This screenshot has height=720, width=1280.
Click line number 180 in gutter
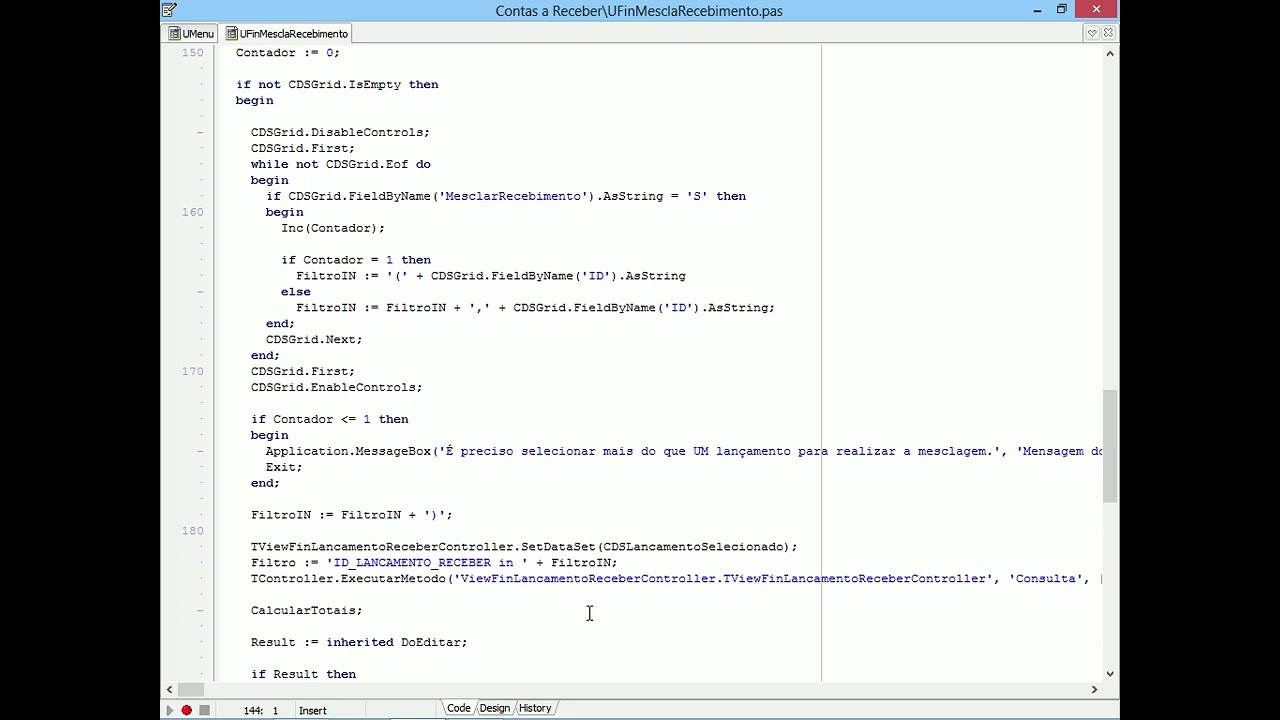click(192, 531)
